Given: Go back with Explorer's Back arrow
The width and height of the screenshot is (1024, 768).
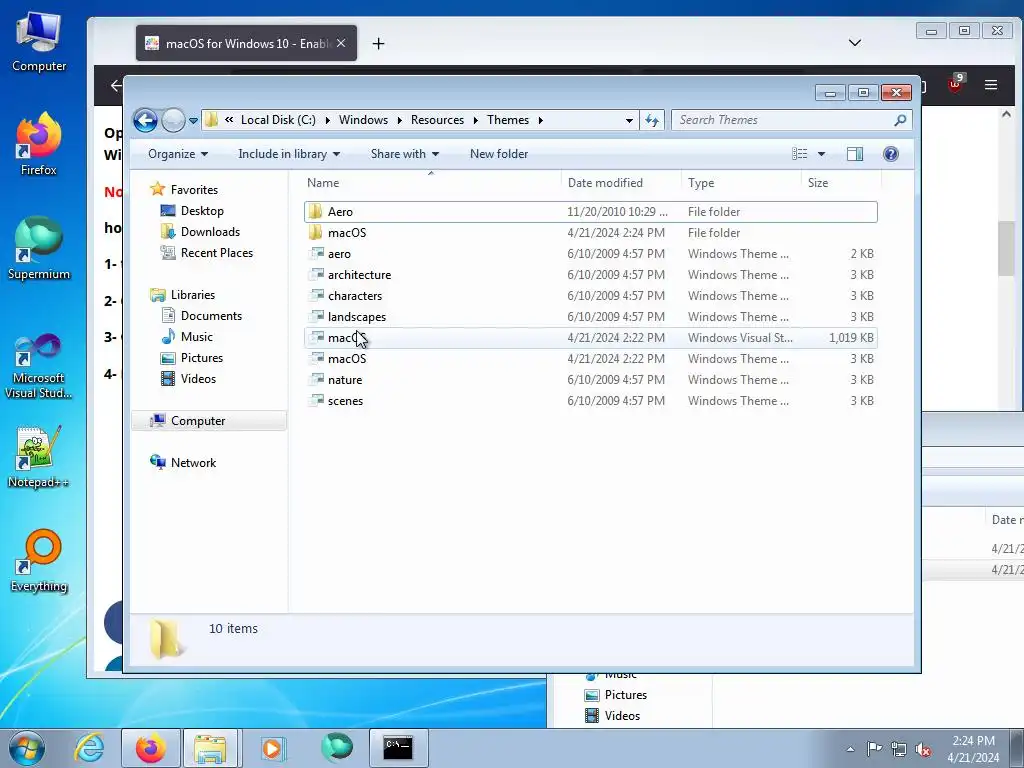Looking at the screenshot, I should (x=145, y=120).
